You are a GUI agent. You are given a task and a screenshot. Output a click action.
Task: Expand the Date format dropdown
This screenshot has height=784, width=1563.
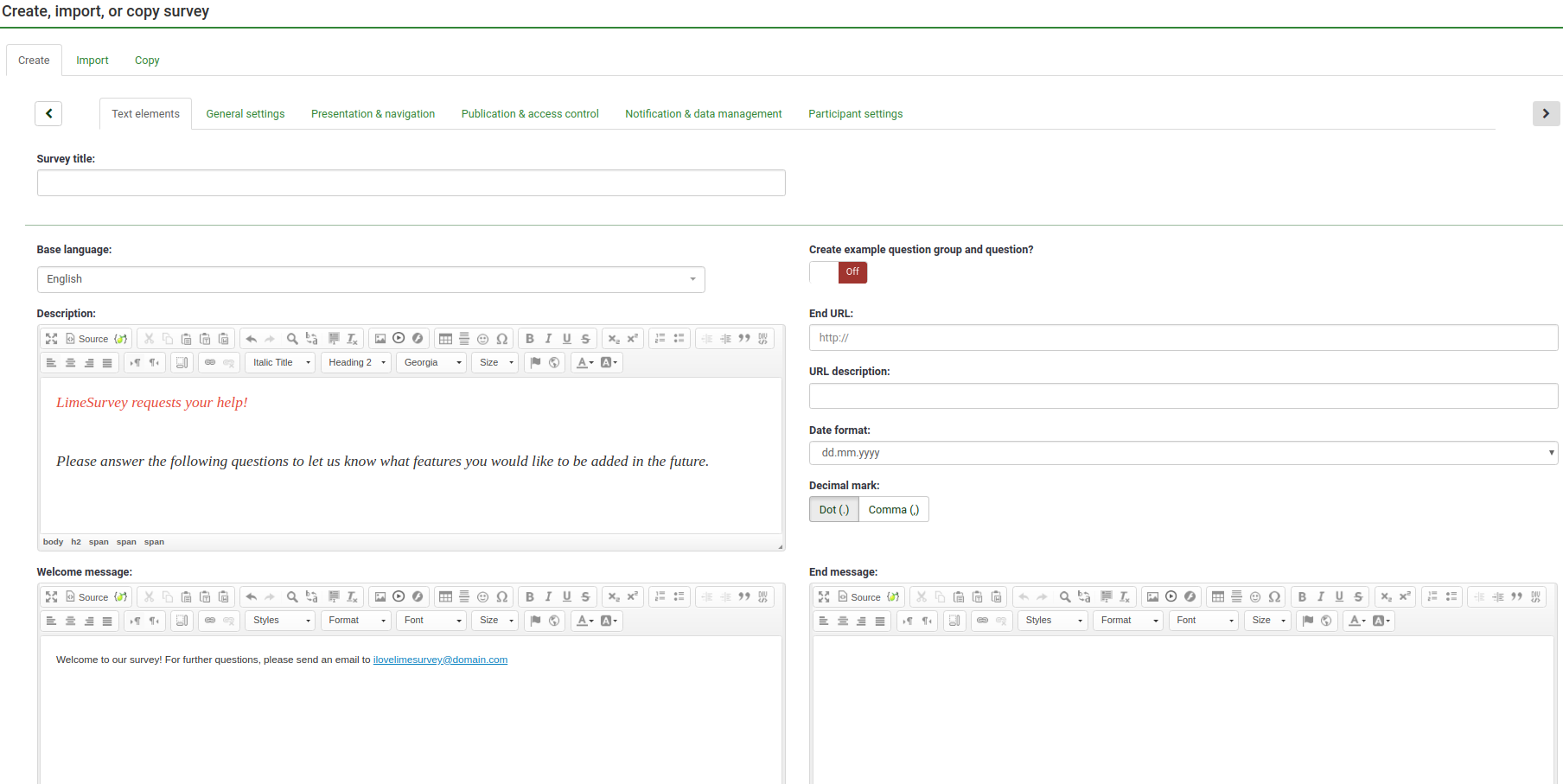point(1183,453)
